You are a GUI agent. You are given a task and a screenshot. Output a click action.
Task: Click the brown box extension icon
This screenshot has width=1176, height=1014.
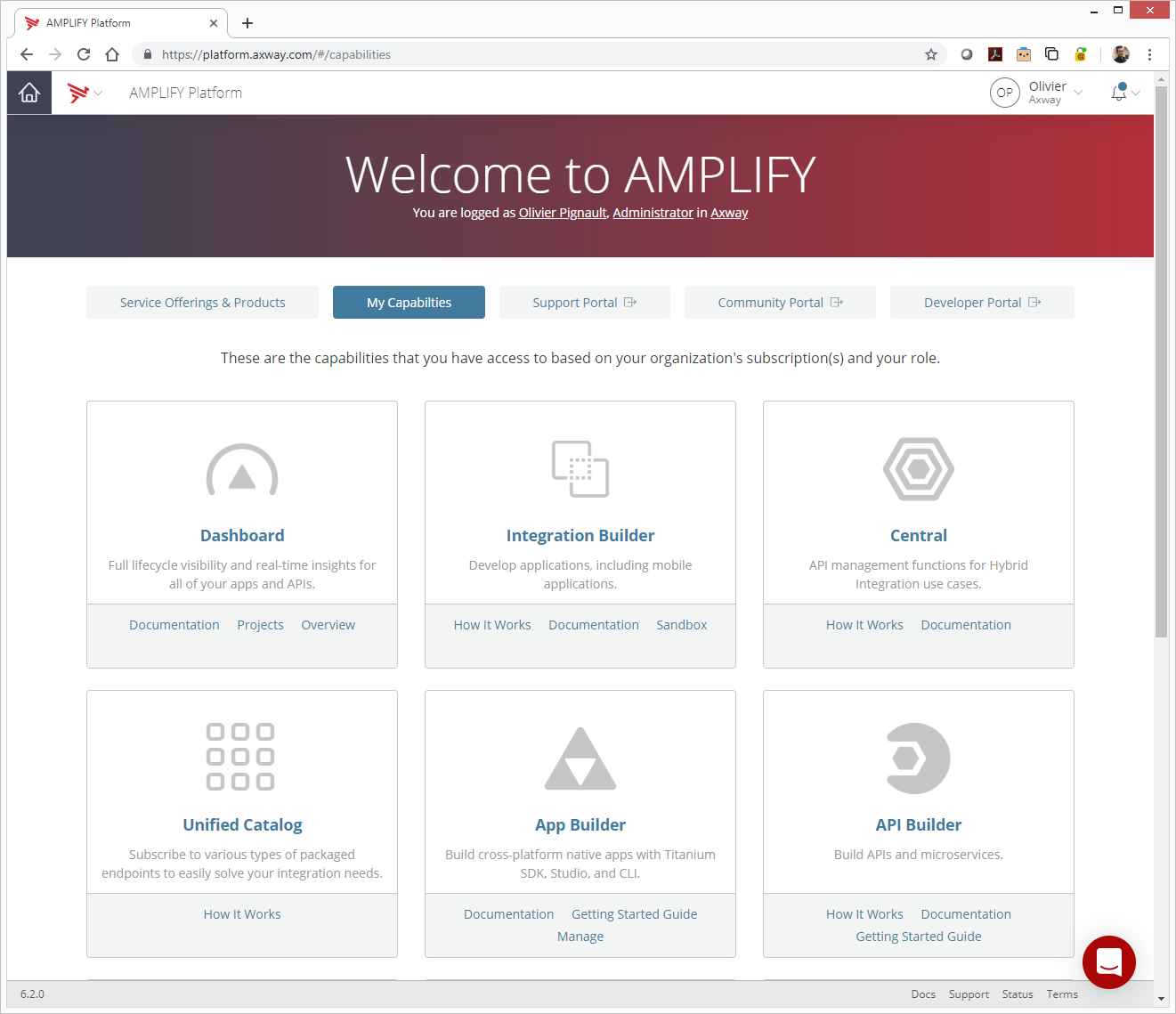1024,54
